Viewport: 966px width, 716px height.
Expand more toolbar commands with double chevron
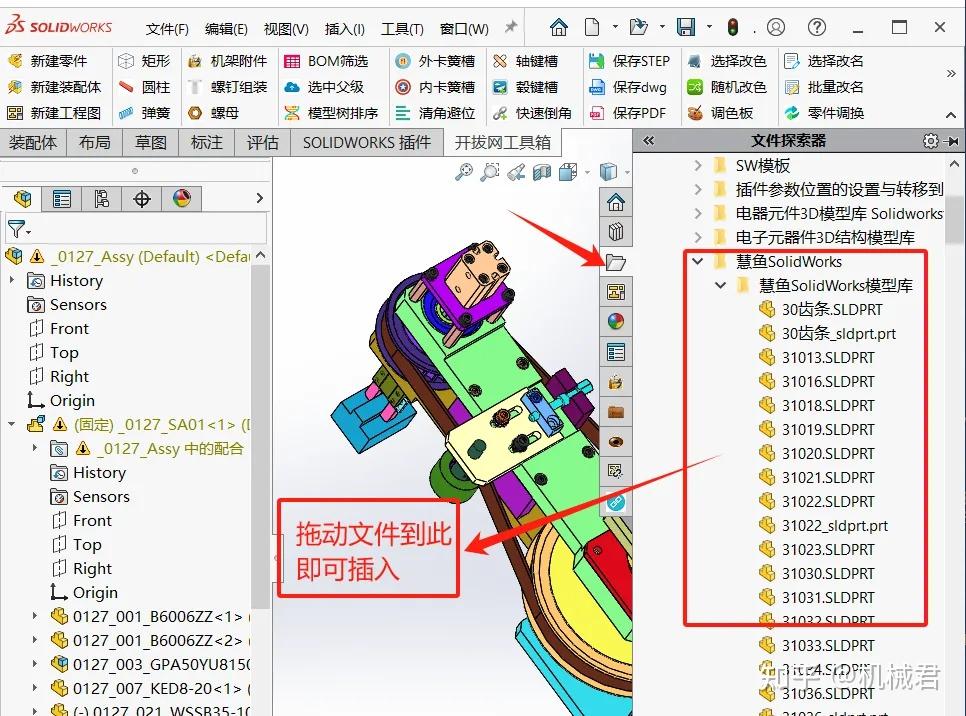pyautogui.click(x=951, y=74)
